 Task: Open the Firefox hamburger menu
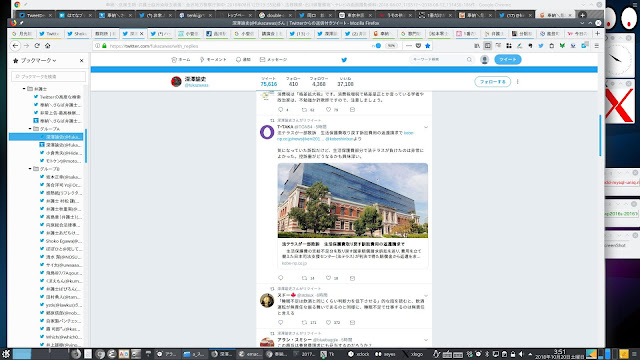point(596,46)
